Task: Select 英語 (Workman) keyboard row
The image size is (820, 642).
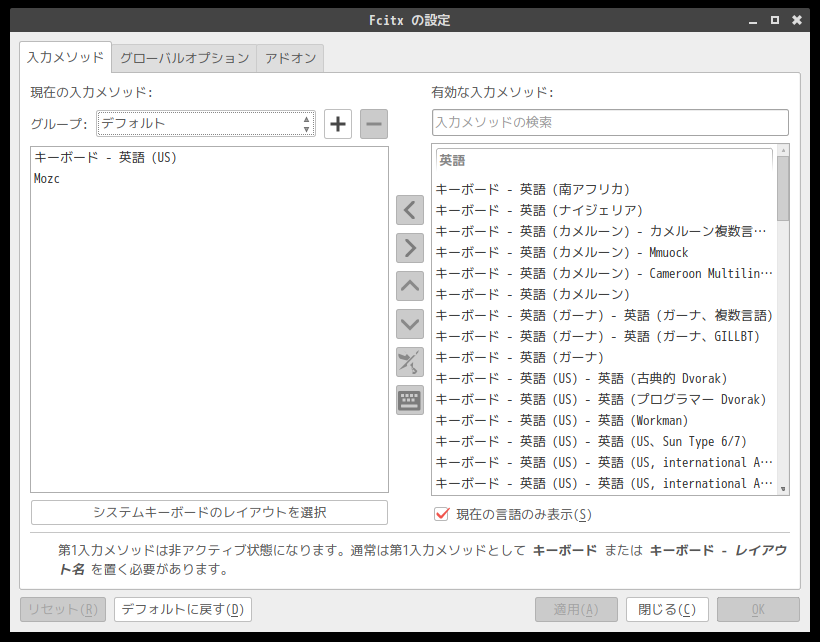Action: click(x=604, y=420)
